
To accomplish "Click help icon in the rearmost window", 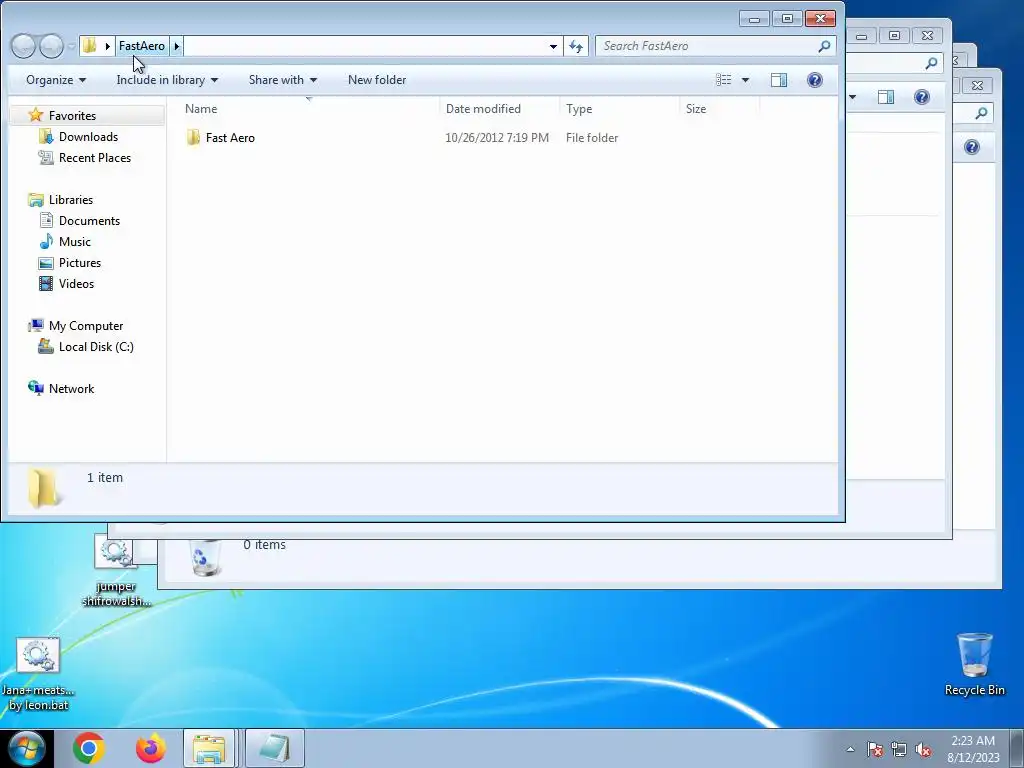I will pyautogui.click(x=972, y=147).
